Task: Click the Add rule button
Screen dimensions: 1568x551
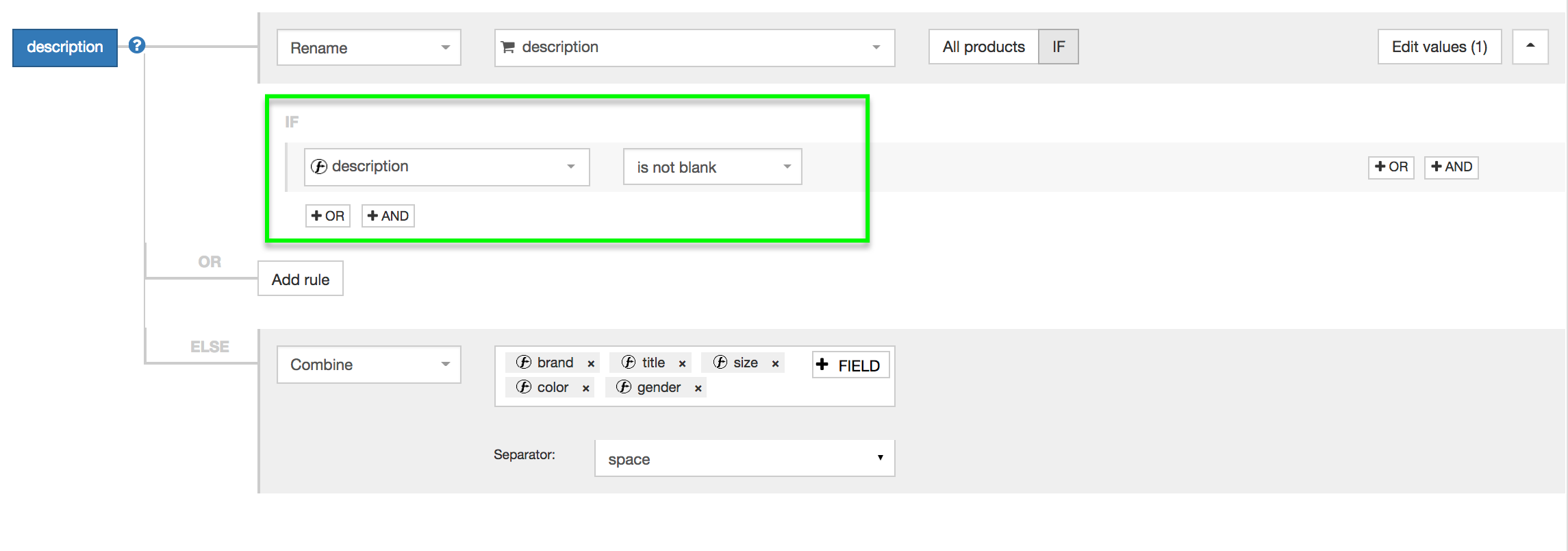Action: [x=300, y=279]
